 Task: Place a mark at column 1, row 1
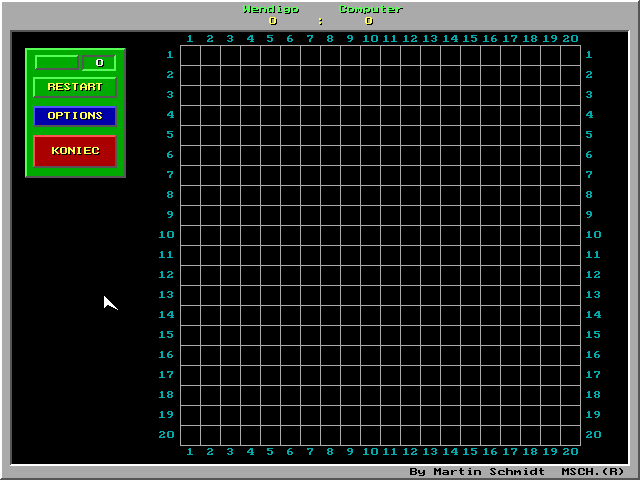pos(190,55)
